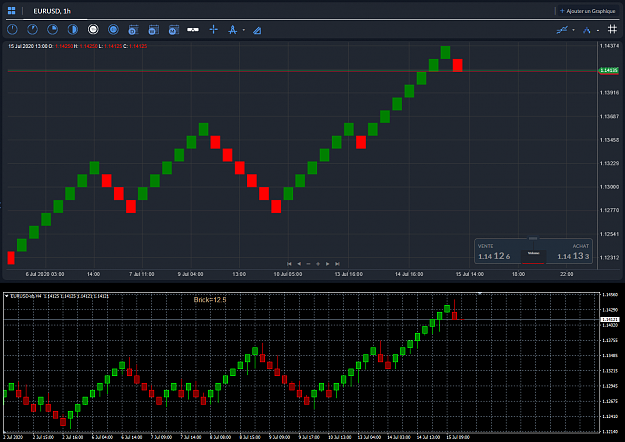Viewport: 625px width, 442px height.
Task: Click the 'Brick=12.5' label in lower chart
Action: (210, 300)
